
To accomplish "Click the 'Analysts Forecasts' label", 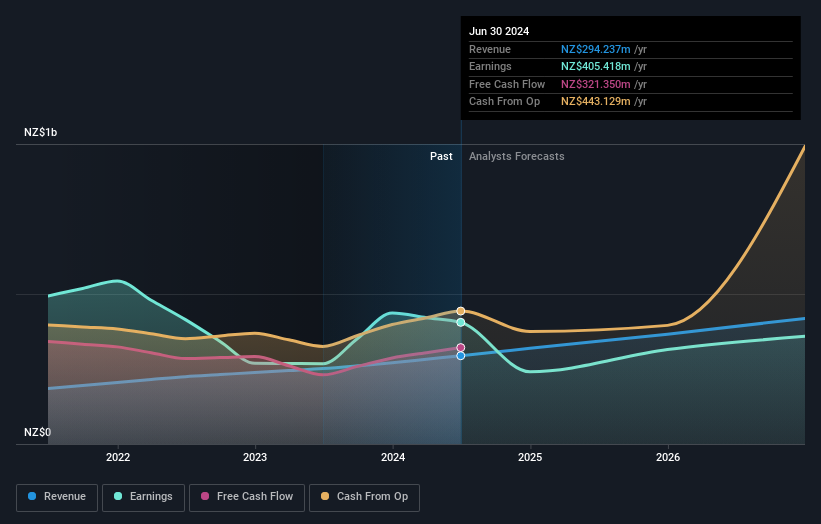I will pyautogui.click(x=517, y=157).
